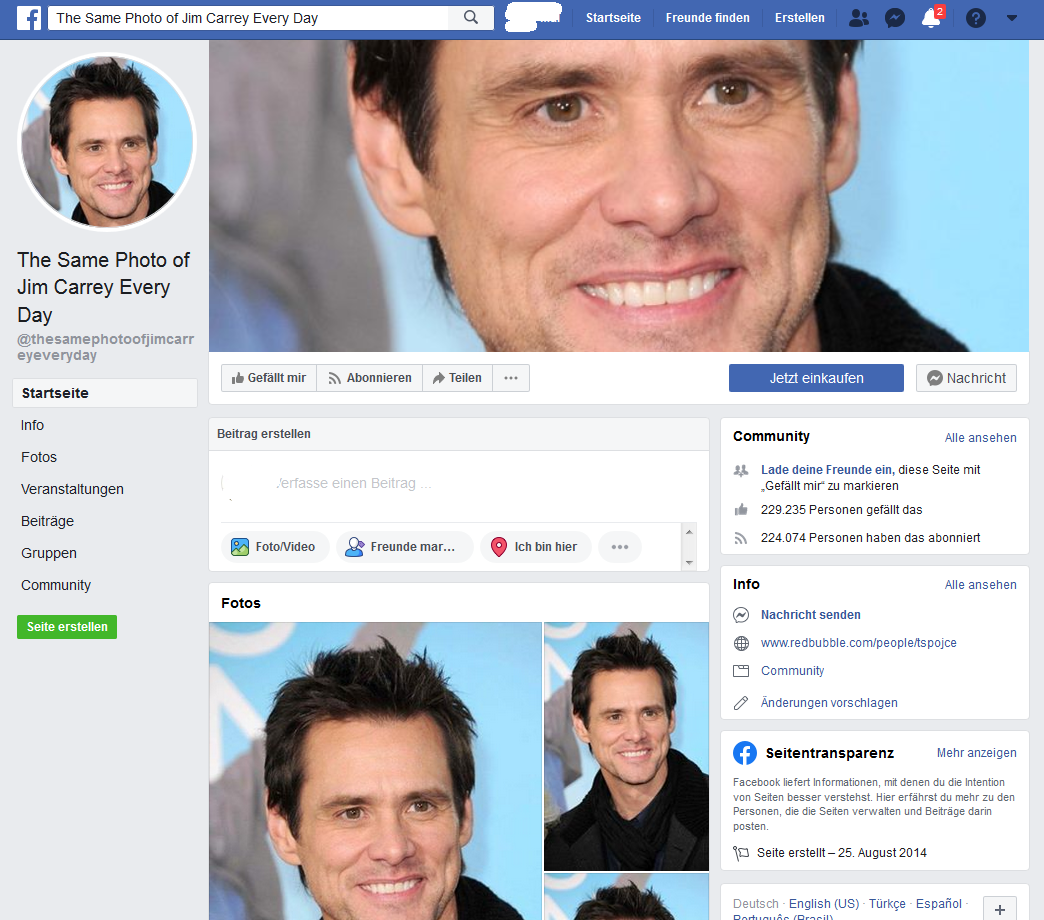This screenshot has height=920, width=1044.
Task: Open Erstellen in top bar
Action: pyautogui.click(x=799, y=18)
